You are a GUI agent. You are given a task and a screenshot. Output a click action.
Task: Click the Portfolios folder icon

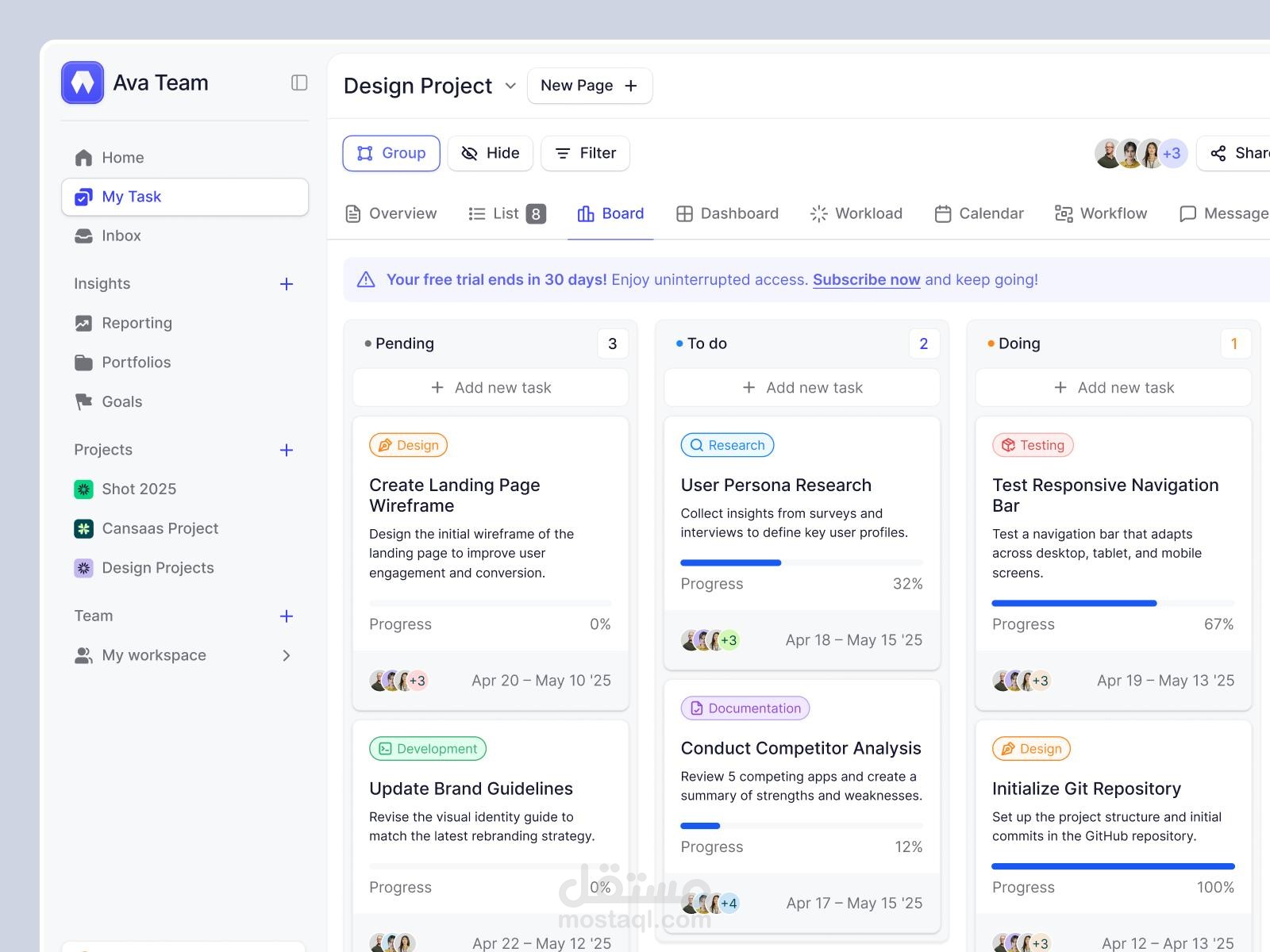pos(83,363)
